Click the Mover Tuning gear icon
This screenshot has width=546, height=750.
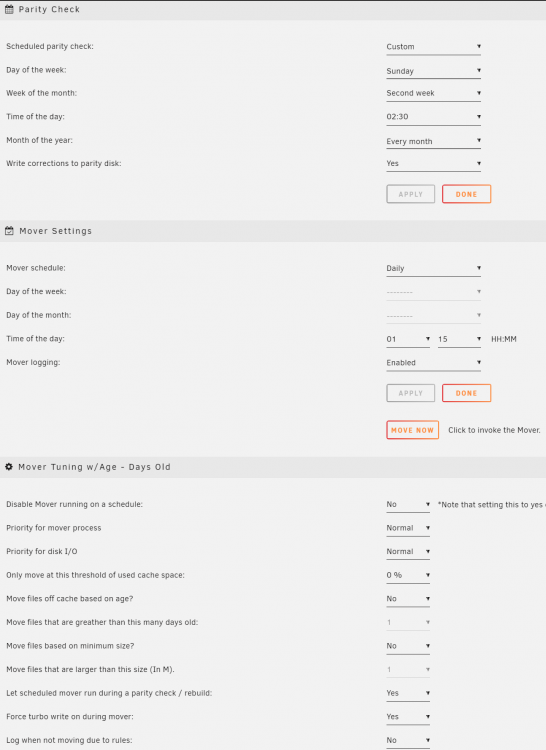9,466
